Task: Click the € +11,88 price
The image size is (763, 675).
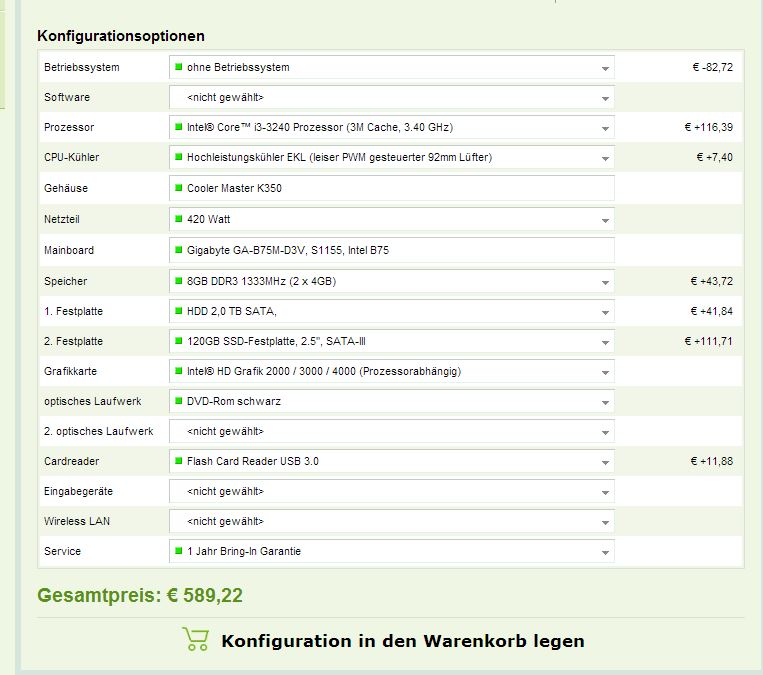Action: (711, 461)
